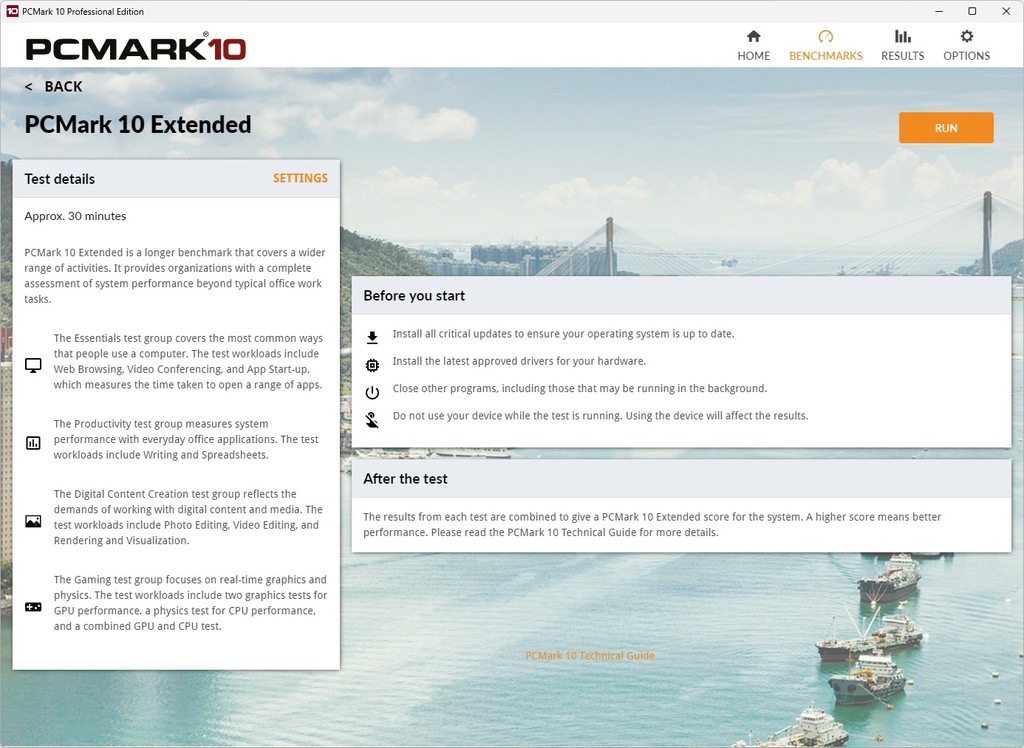The image size is (1024, 748).
Task: Click the download updates icon
Action: [x=372, y=337]
